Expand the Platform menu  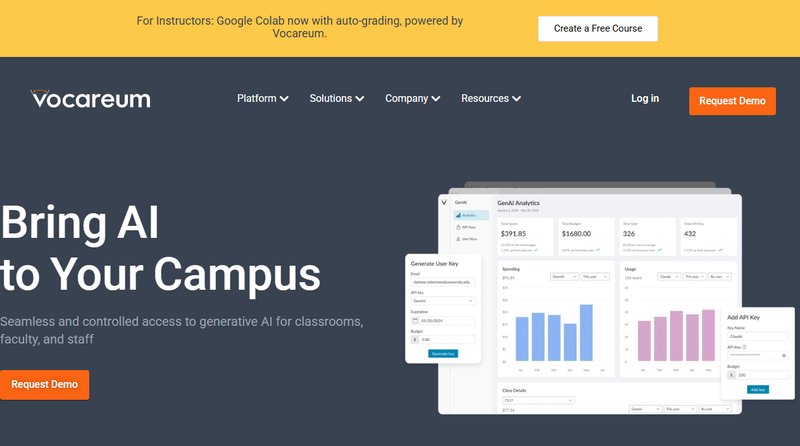click(262, 99)
